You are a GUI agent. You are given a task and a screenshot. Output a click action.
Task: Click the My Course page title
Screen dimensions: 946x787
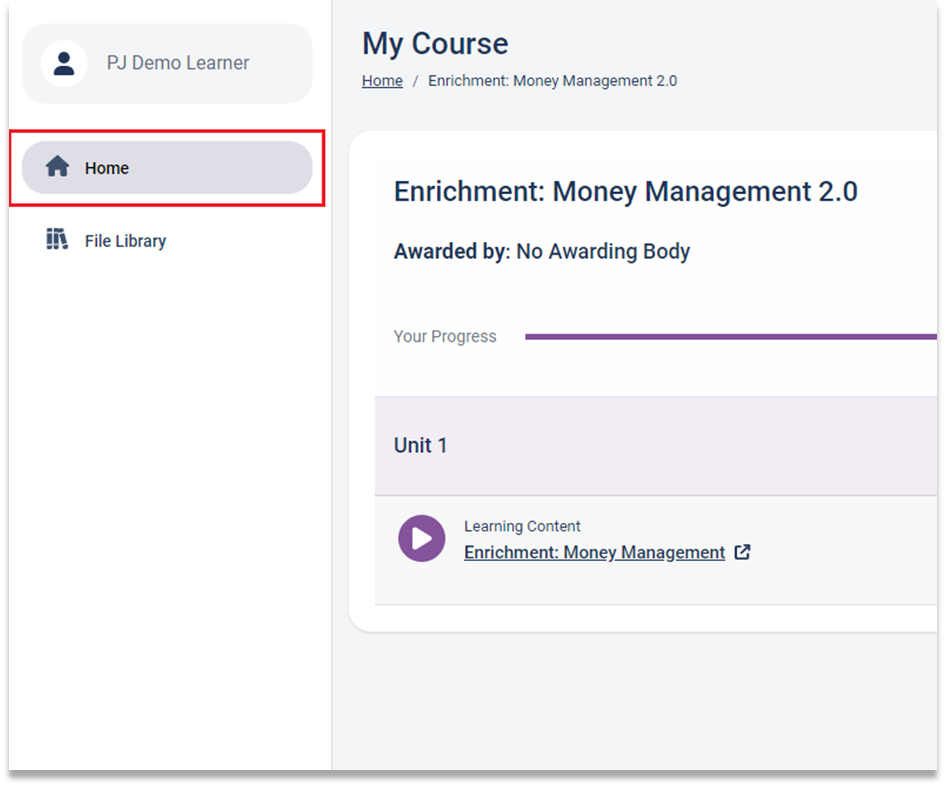tap(435, 44)
